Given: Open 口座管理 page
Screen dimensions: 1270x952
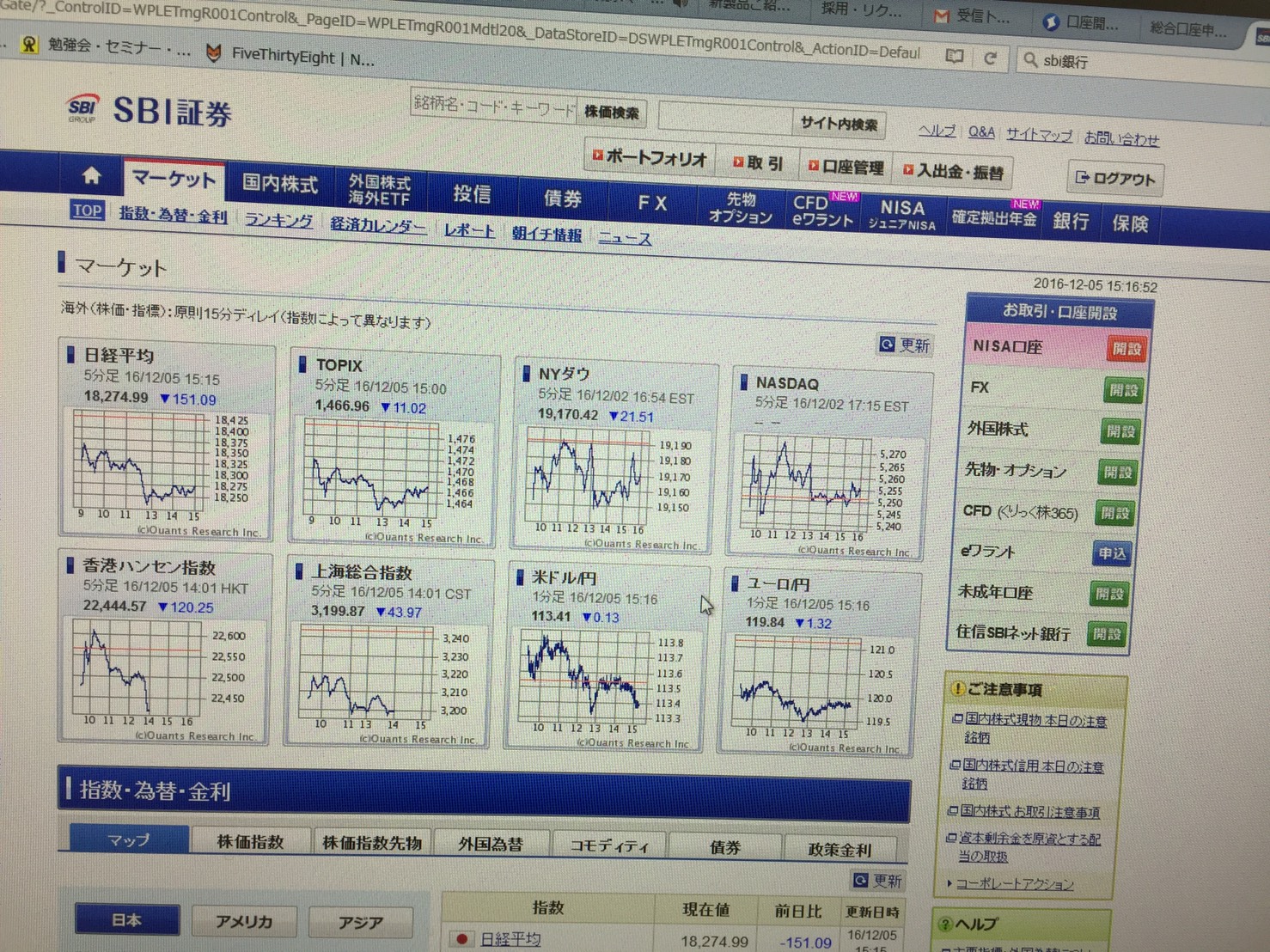Looking at the screenshot, I should point(846,167).
